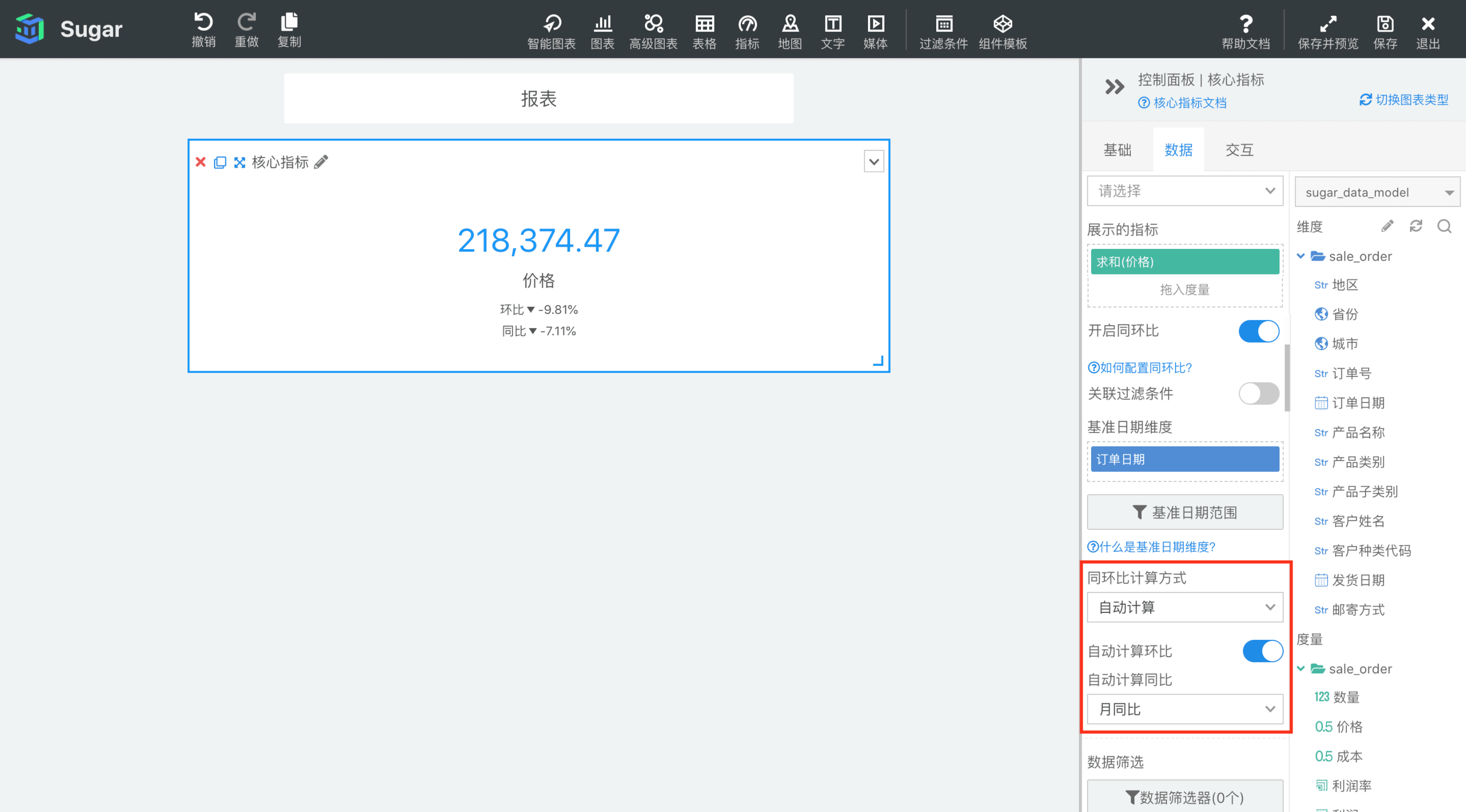Search fields in the 维度 list

1444,226
